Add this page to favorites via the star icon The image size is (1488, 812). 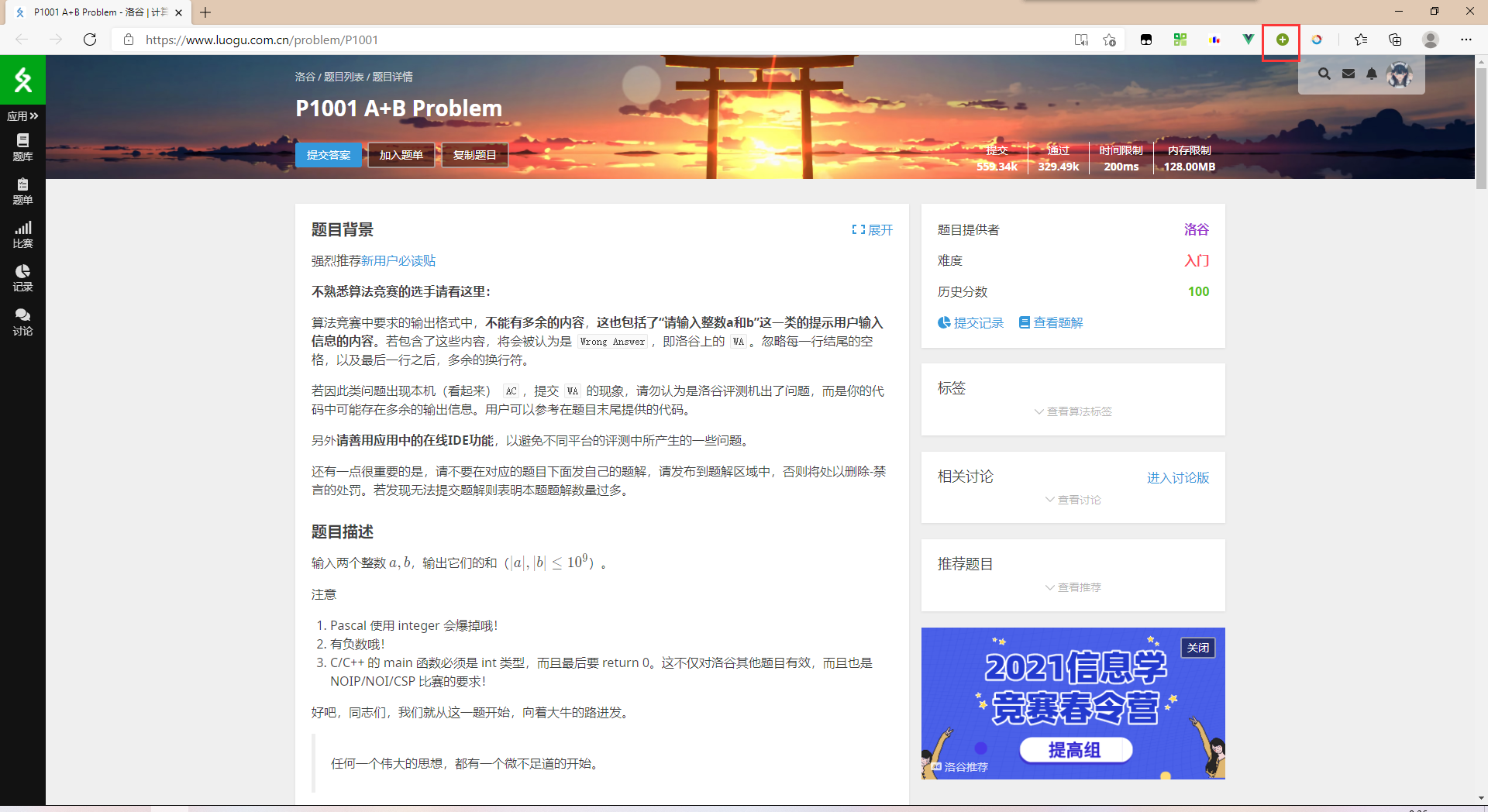[1110, 40]
